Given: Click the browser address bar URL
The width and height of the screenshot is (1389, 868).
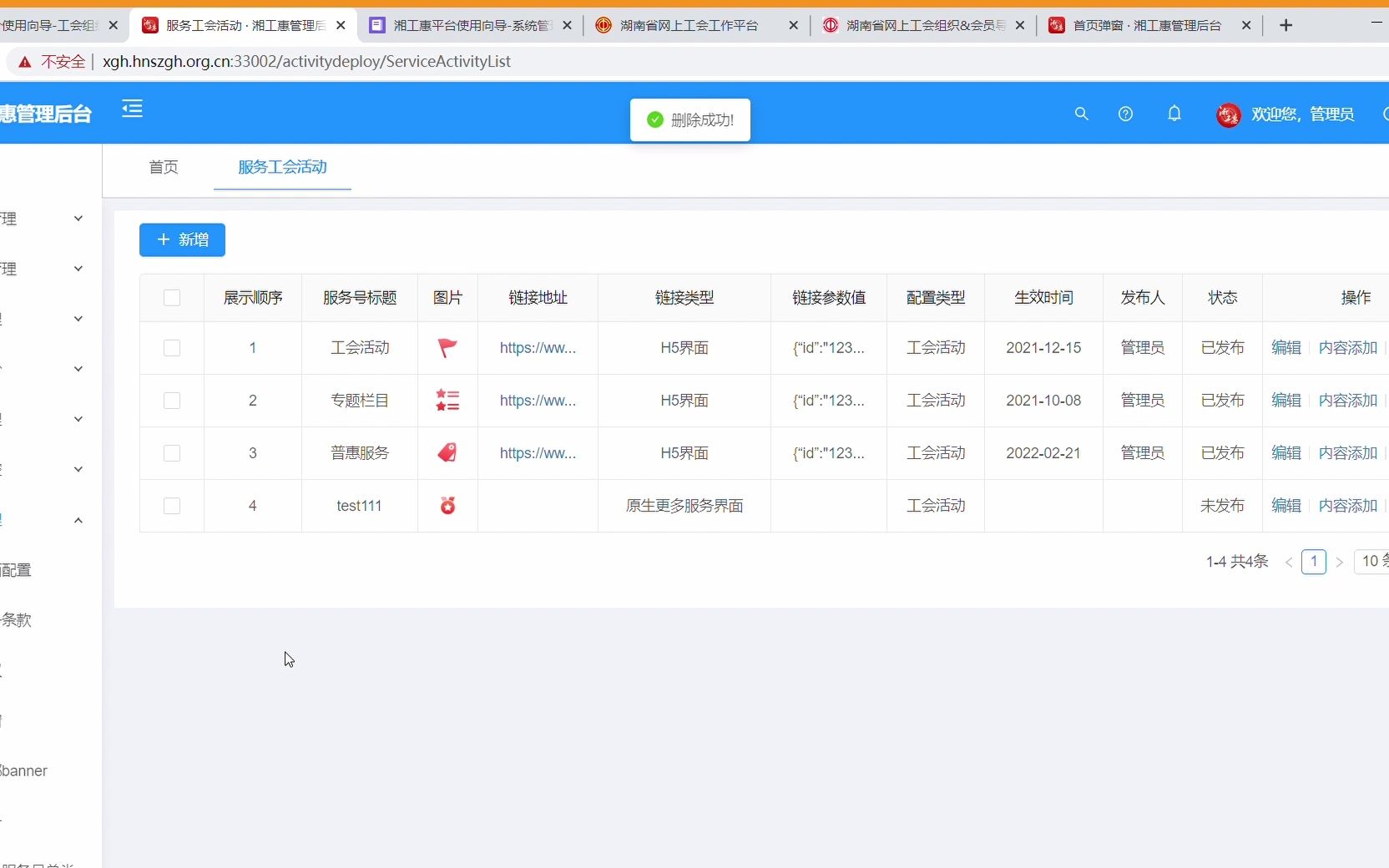Looking at the screenshot, I should (306, 62).
